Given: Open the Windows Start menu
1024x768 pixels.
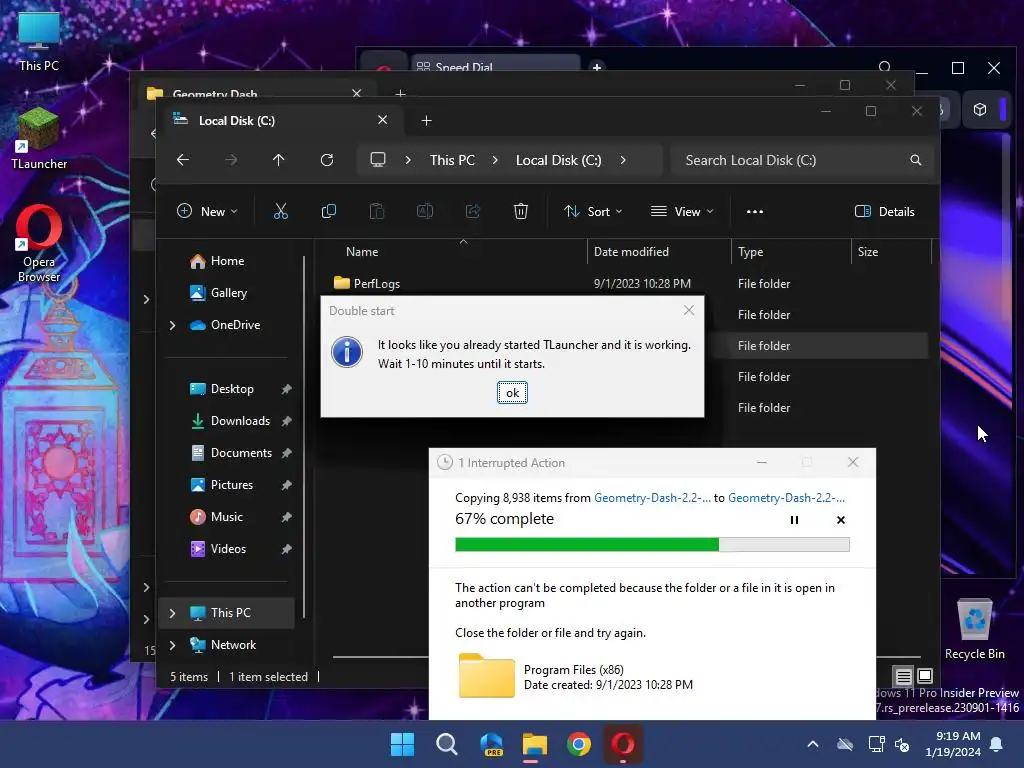Looking at the screenshot, I should point(402,744).
